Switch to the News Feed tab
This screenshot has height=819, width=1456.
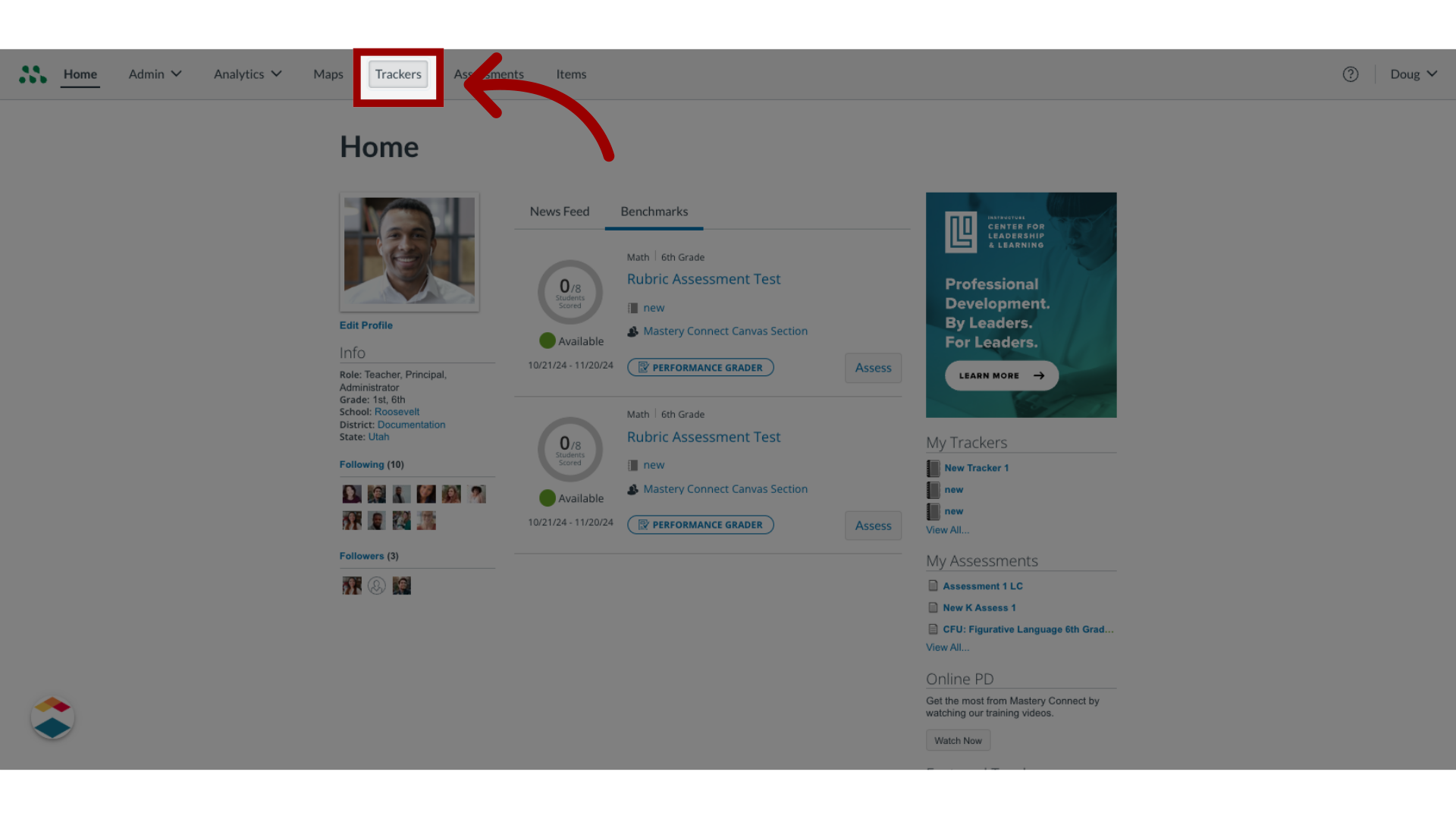coord(559,210)
